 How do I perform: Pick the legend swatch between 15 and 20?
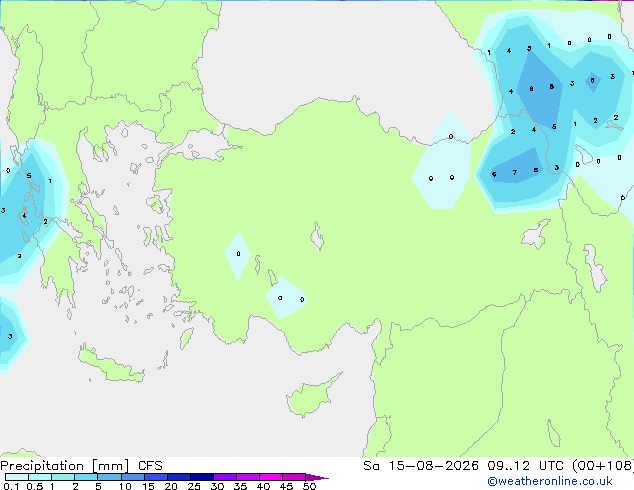155,477
